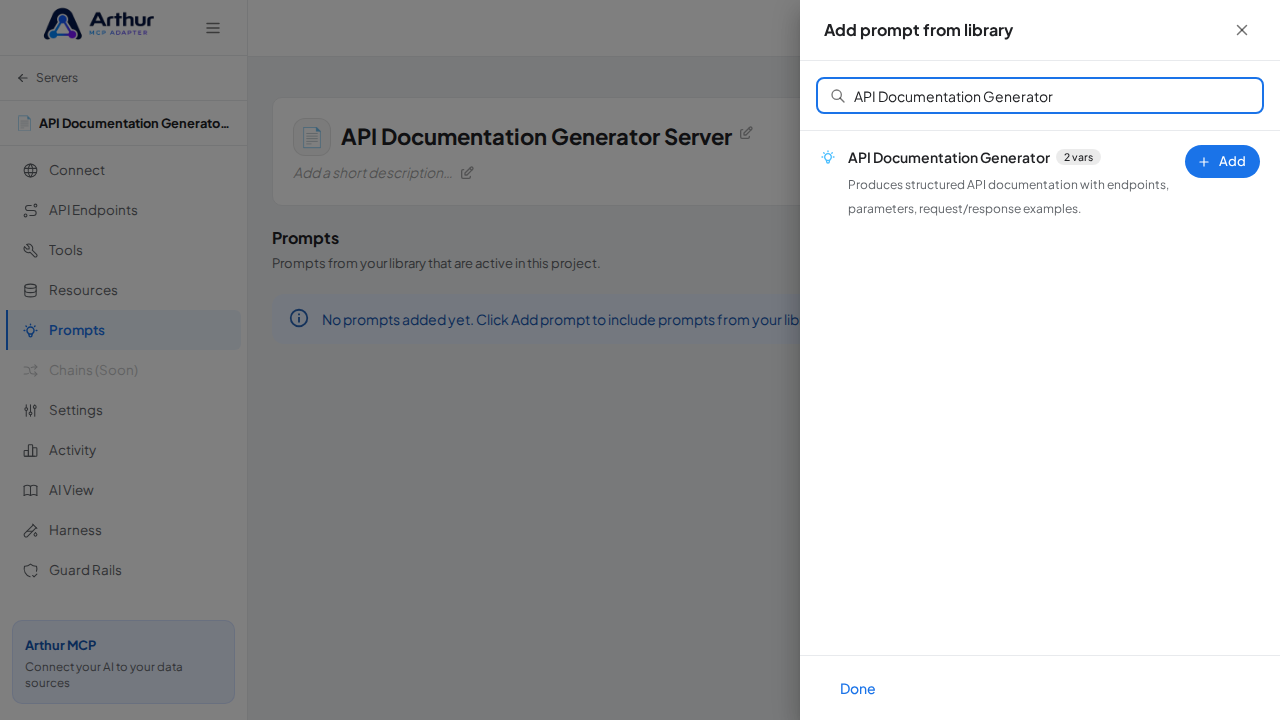Open the Harness section
The width and height of the screenshot is (1280, 720).
[x=123, y=530]
